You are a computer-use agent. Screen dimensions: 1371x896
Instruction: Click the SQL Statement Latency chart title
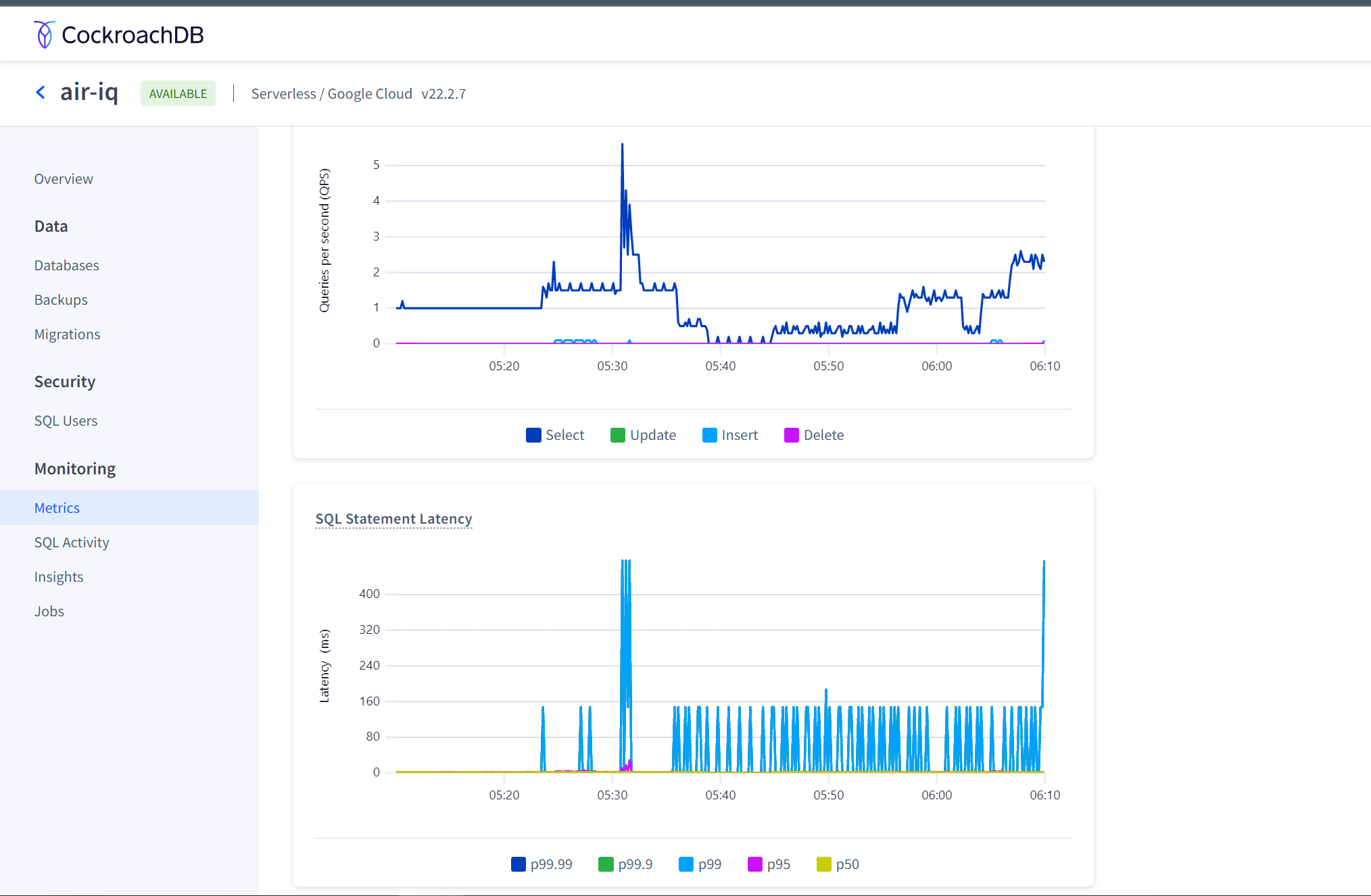pos(393,519)
